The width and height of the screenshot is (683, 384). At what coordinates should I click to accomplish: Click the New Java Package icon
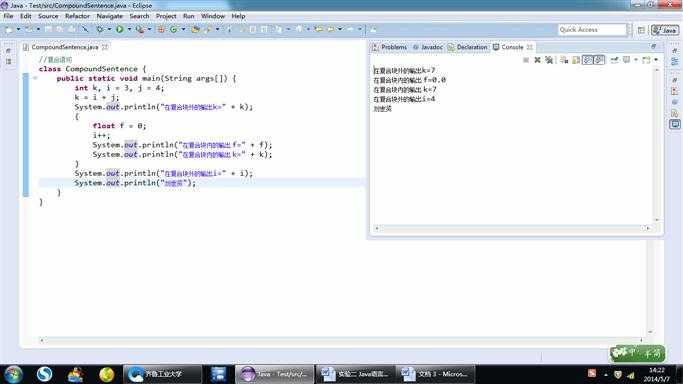161,29
